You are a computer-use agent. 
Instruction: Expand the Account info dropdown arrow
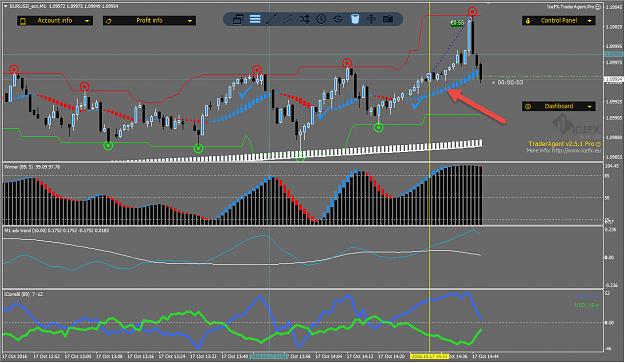(x=87, y=21)
